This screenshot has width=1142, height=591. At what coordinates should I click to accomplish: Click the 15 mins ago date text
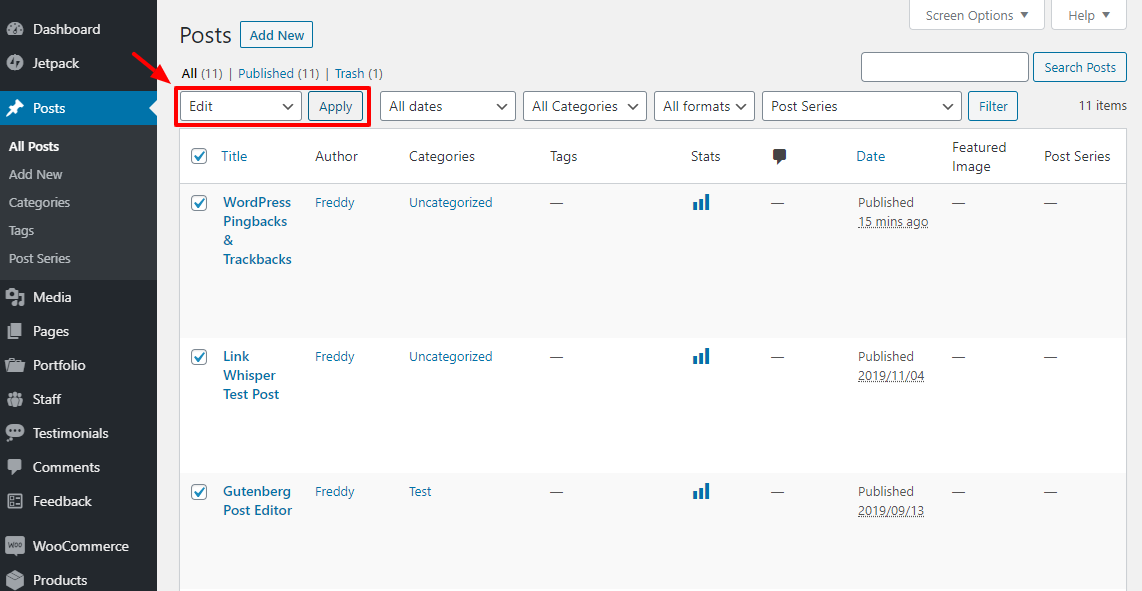tap(893, 222)
